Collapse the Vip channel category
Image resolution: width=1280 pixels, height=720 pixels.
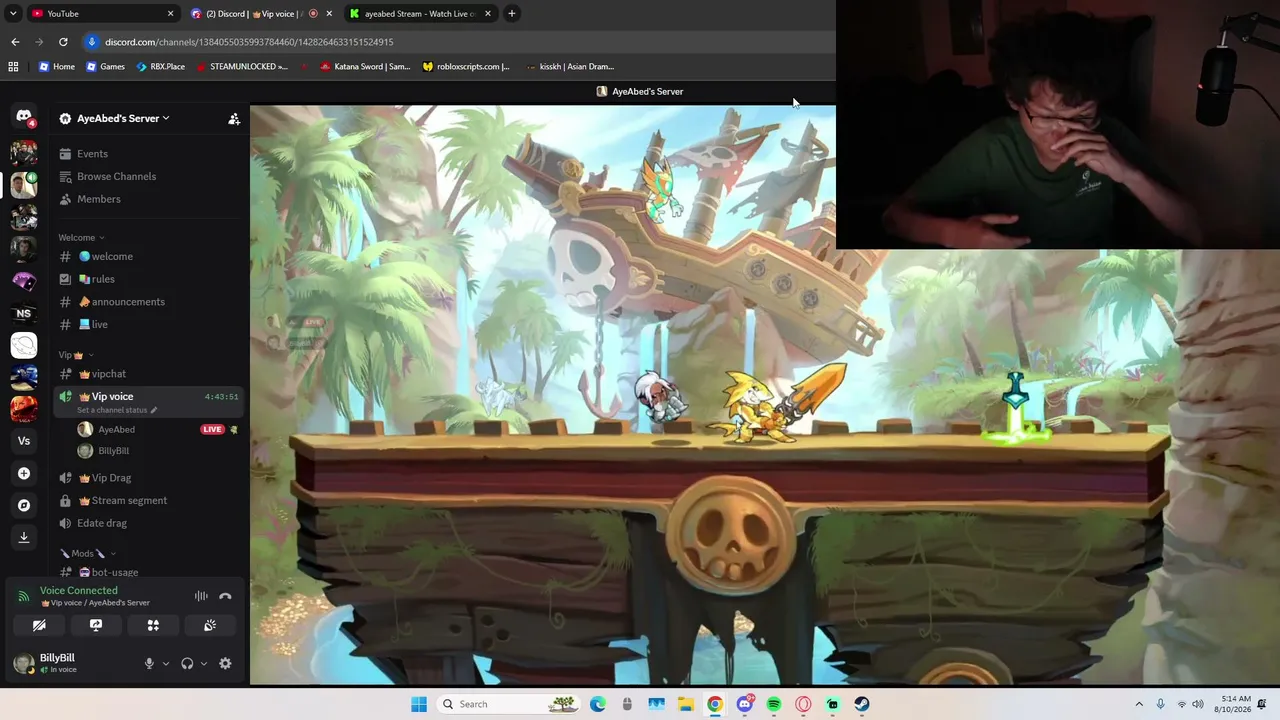pos(76,355)
